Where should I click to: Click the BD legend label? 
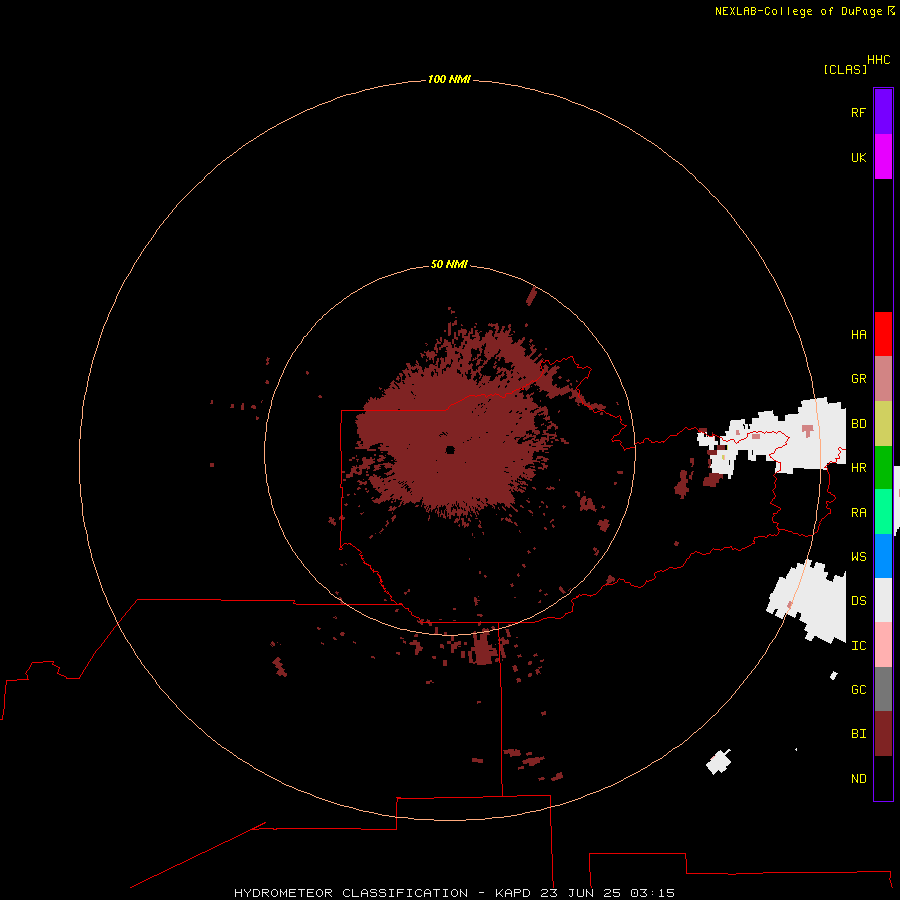coord(858,424)
